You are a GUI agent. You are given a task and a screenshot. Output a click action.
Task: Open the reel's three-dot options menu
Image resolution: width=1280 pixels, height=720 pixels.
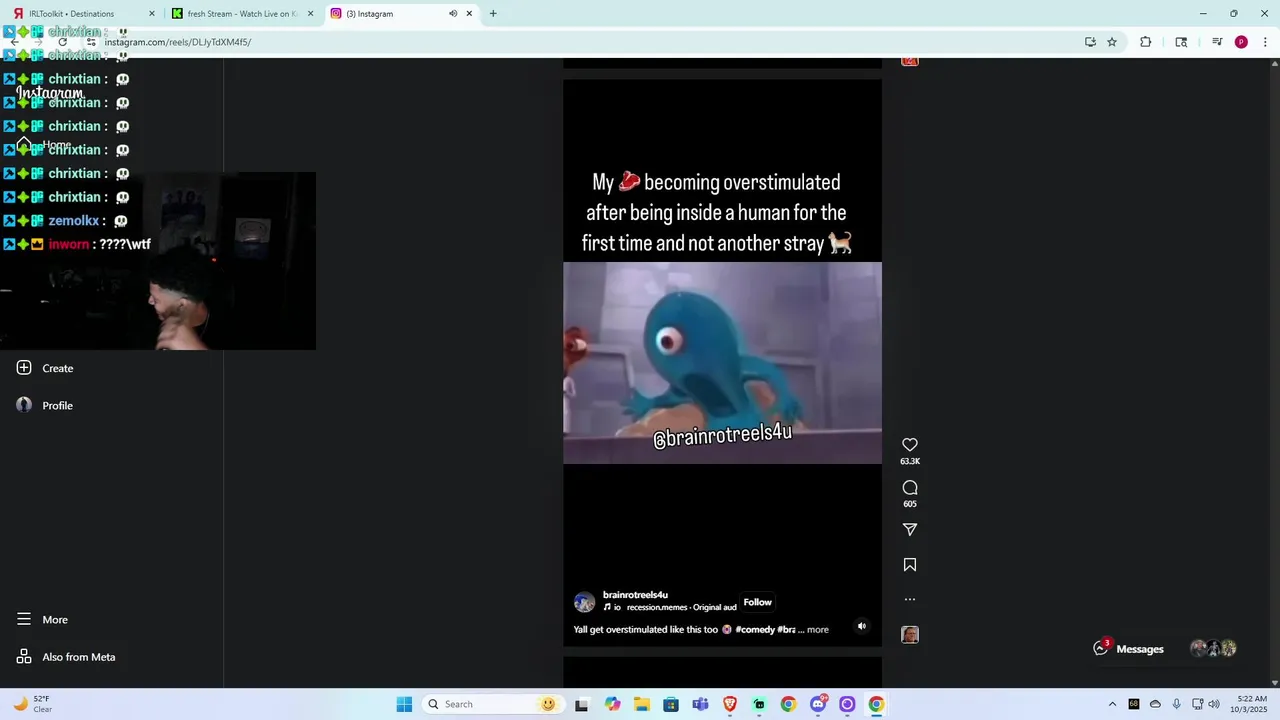(909, 600)
